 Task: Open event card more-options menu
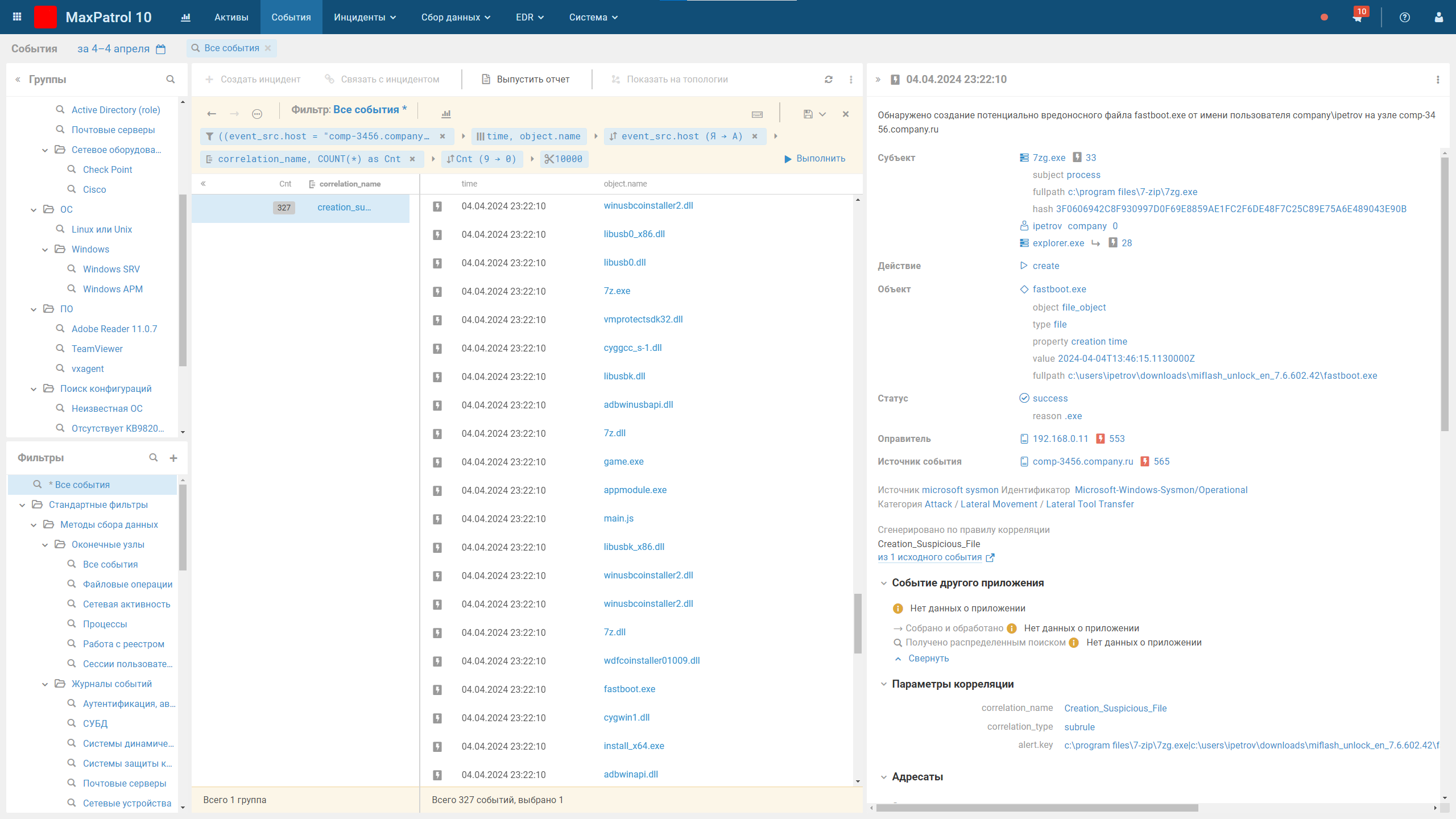click(1438, 80)
